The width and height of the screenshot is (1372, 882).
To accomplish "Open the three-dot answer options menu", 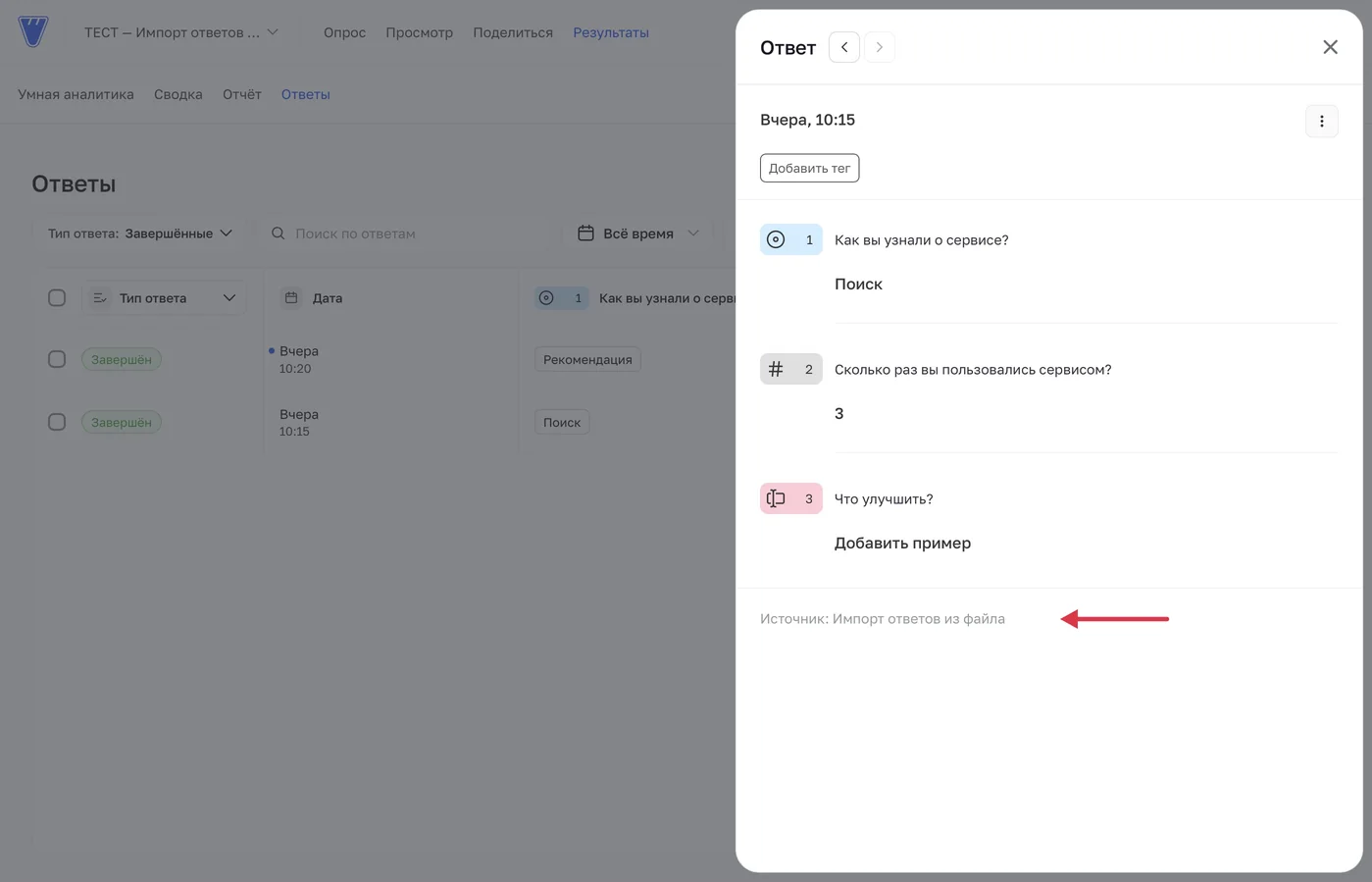I will pos(1321,121).
